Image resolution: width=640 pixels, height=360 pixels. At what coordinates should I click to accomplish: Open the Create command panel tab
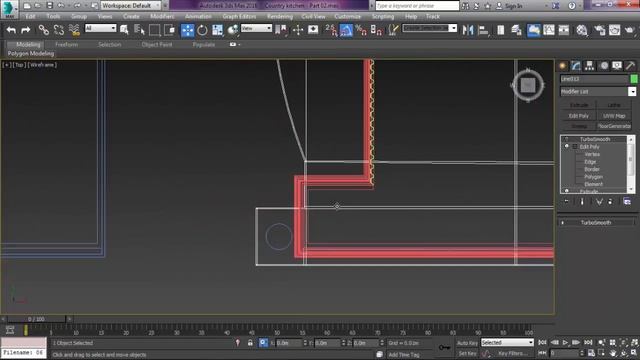(x=563, y=66)
